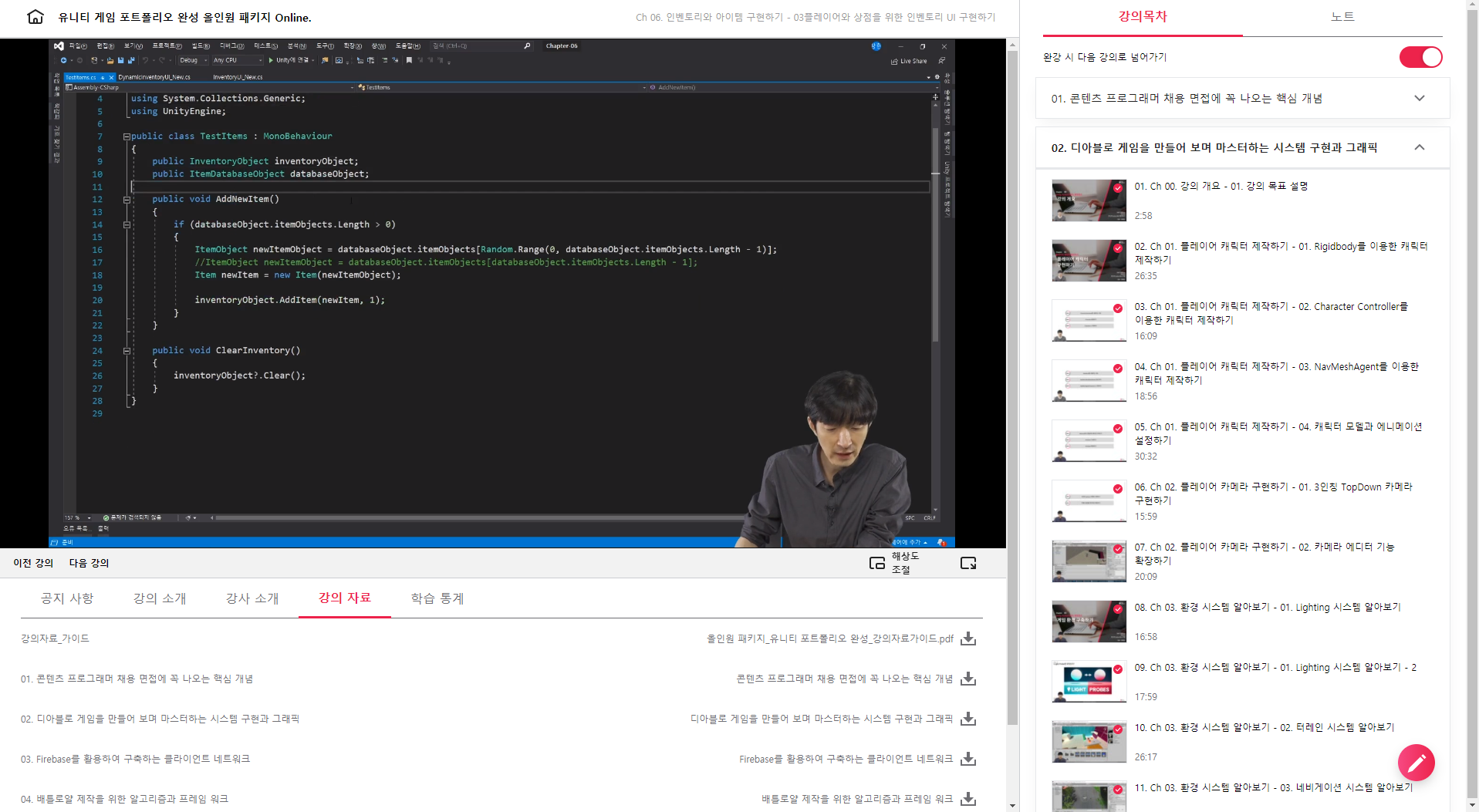
Task: Collapse the TestItems class code block
Action: 126,136
